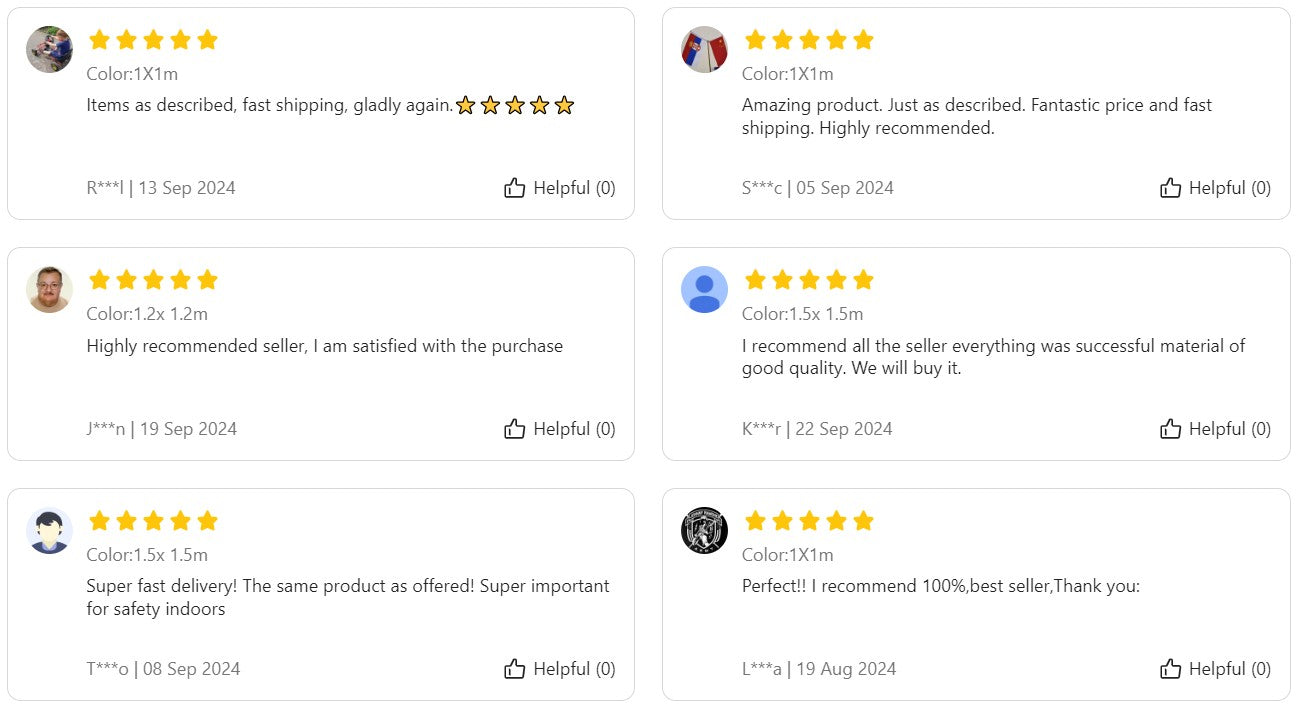Select the "Perfect!! I recommend 100%" review text

[940, 586]
